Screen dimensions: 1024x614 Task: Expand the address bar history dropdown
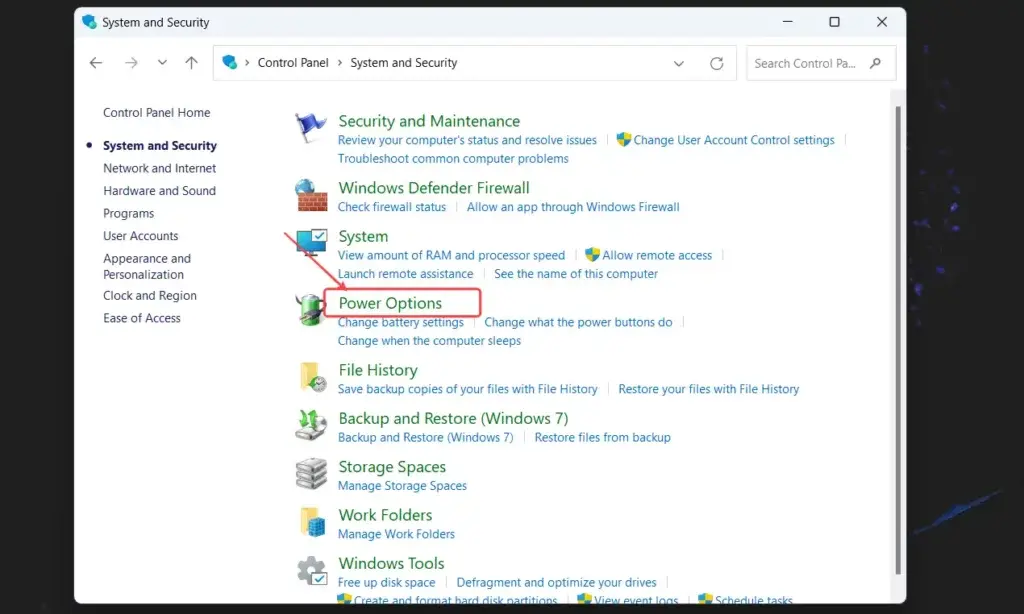point(679,62)
